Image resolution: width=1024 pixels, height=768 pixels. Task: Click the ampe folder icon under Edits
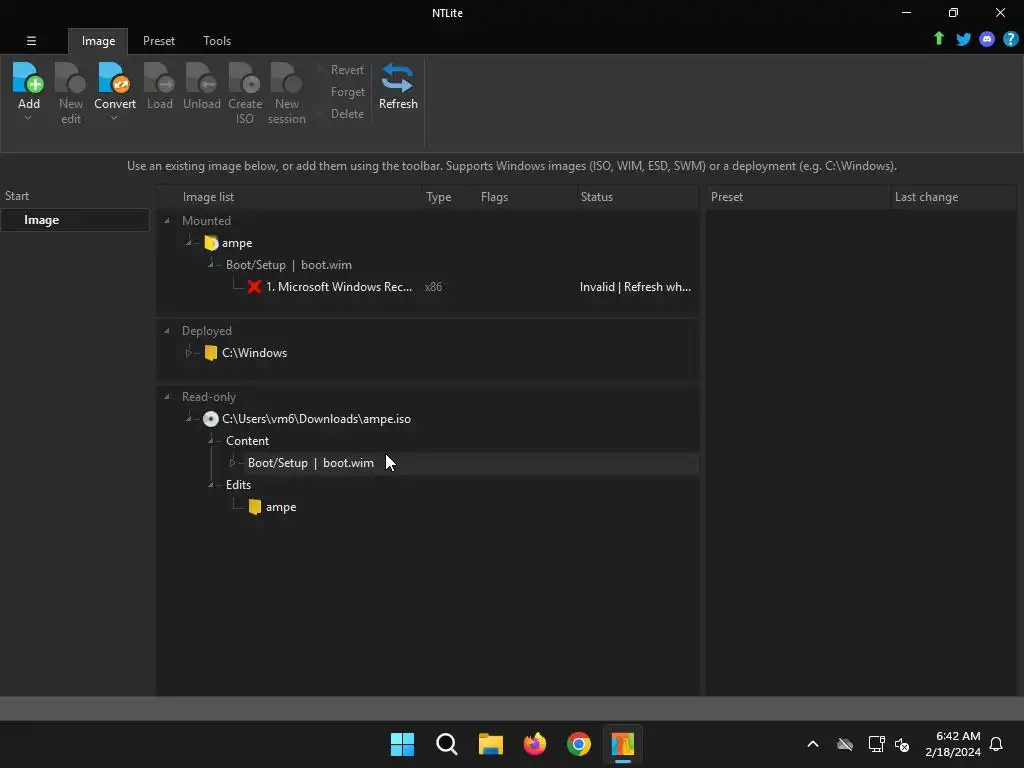coord(255,507)
